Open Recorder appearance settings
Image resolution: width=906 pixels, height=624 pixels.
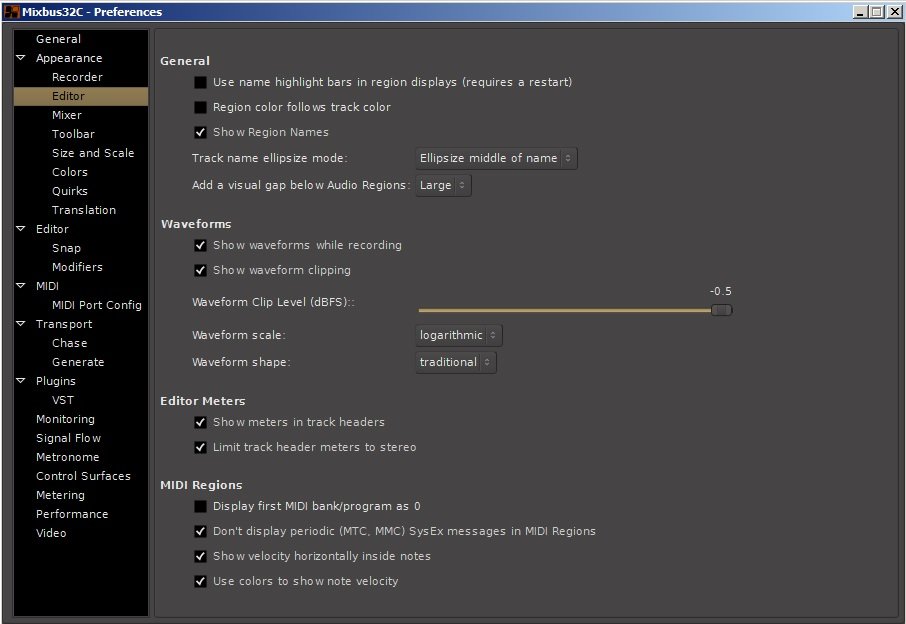pyautogui.click(x=77, y=77)
